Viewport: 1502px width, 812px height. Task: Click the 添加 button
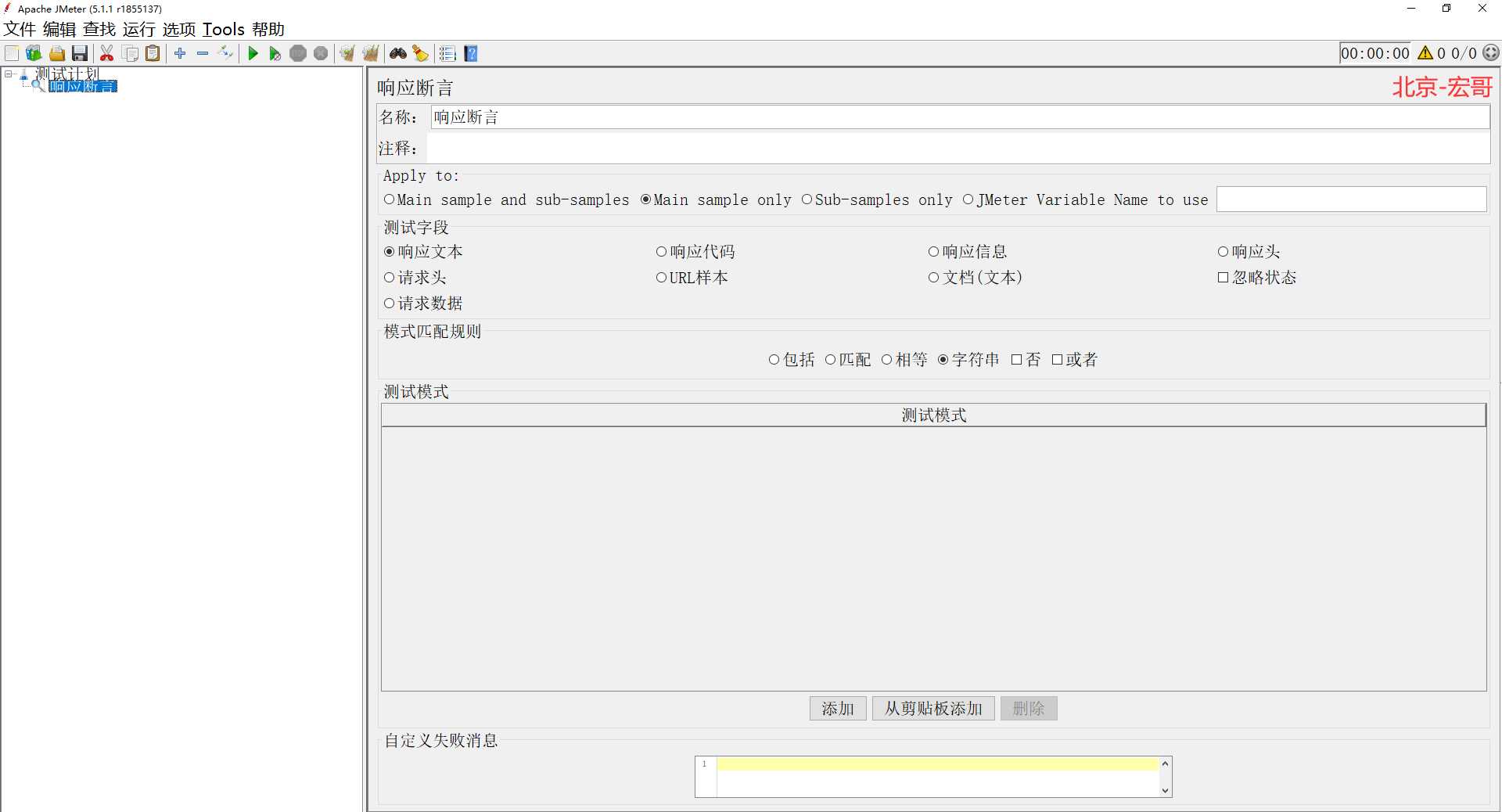tap(837, 709)
